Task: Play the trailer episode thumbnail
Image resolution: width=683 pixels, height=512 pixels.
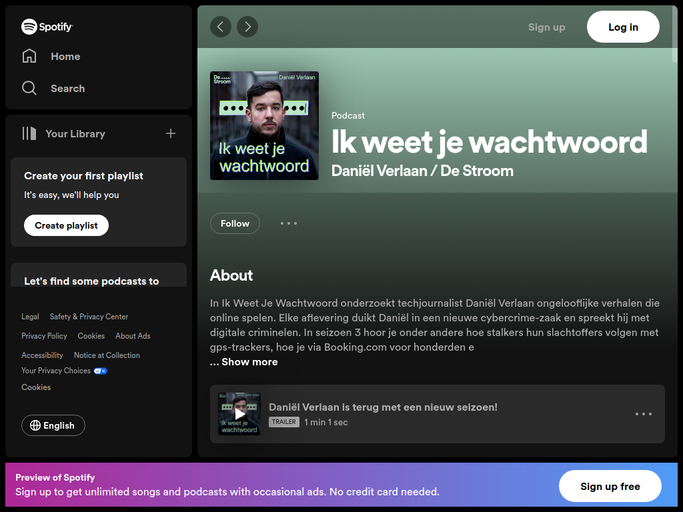Action: pyautogui.click(x=239, y=414)
